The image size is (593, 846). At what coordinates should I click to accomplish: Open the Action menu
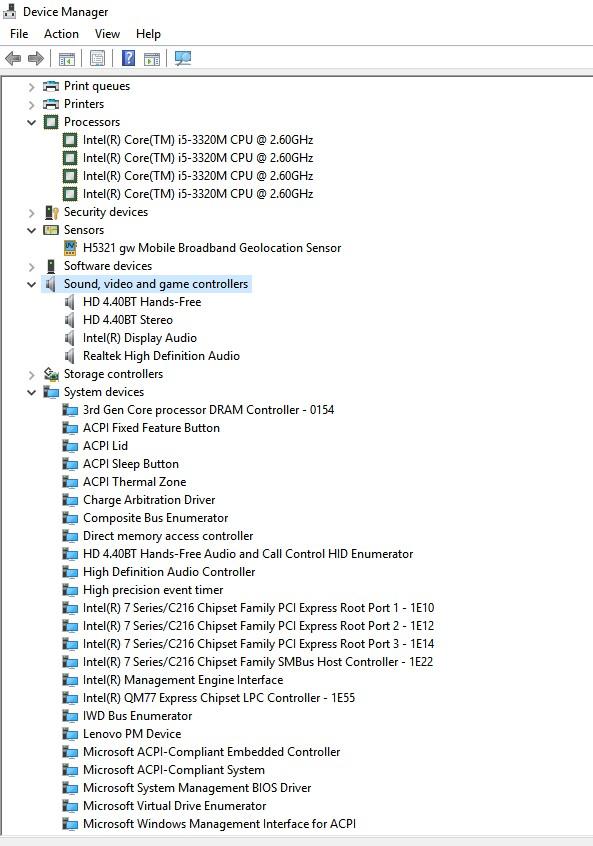point(61,33)
